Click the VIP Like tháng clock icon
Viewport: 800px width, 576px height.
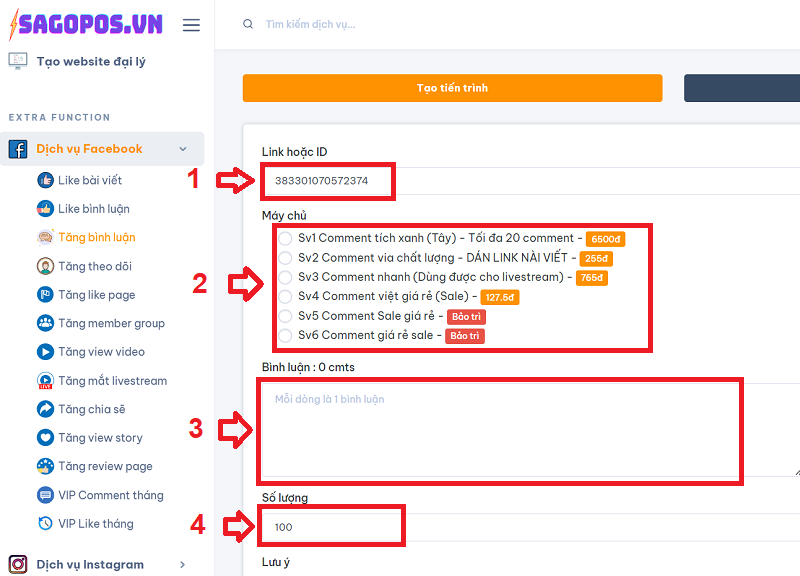click(x=45, y=524)
